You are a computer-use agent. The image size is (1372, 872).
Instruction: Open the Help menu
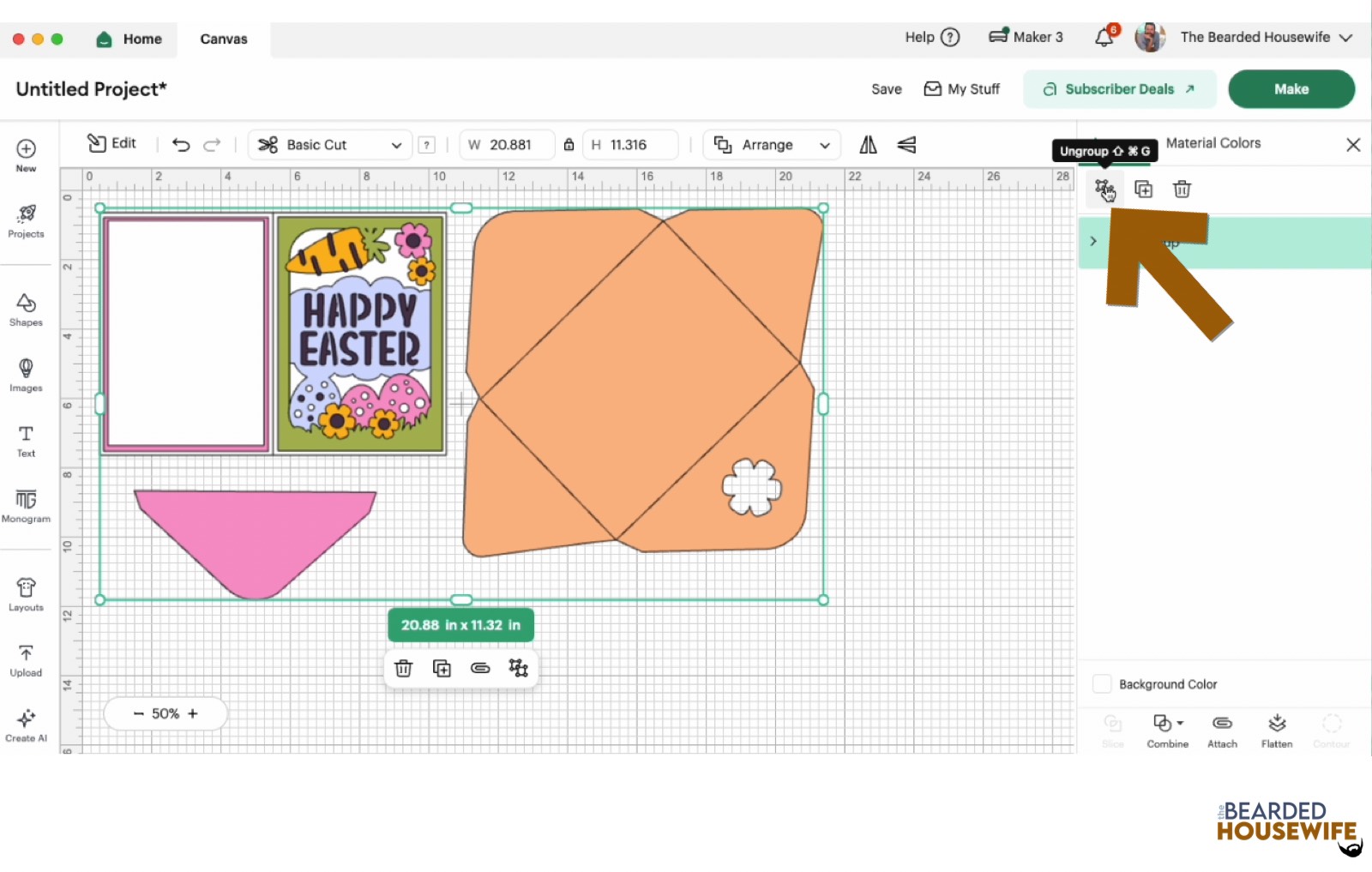(932, 37)
